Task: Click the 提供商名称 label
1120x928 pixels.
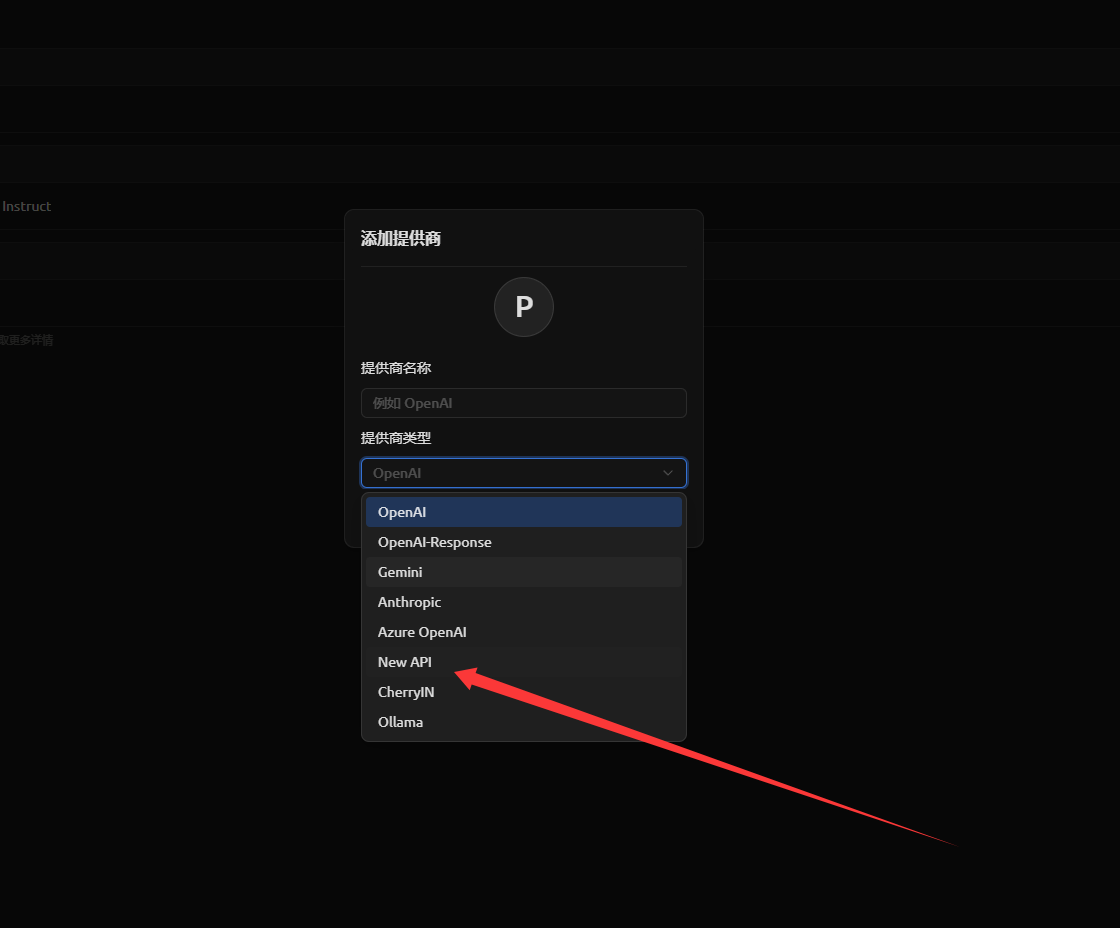Action: click(396, 368)
